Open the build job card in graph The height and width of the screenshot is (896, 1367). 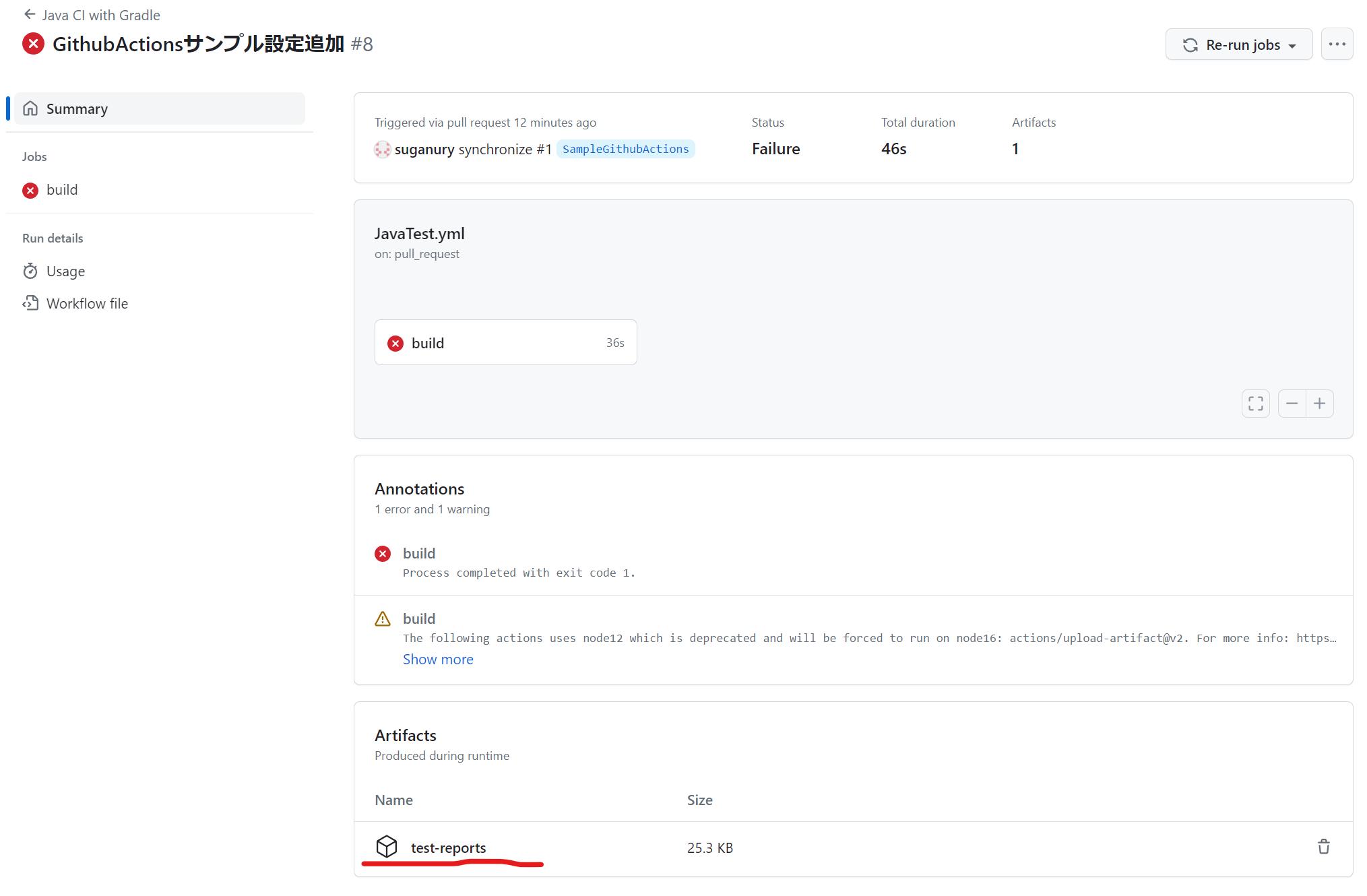[505, 343]
